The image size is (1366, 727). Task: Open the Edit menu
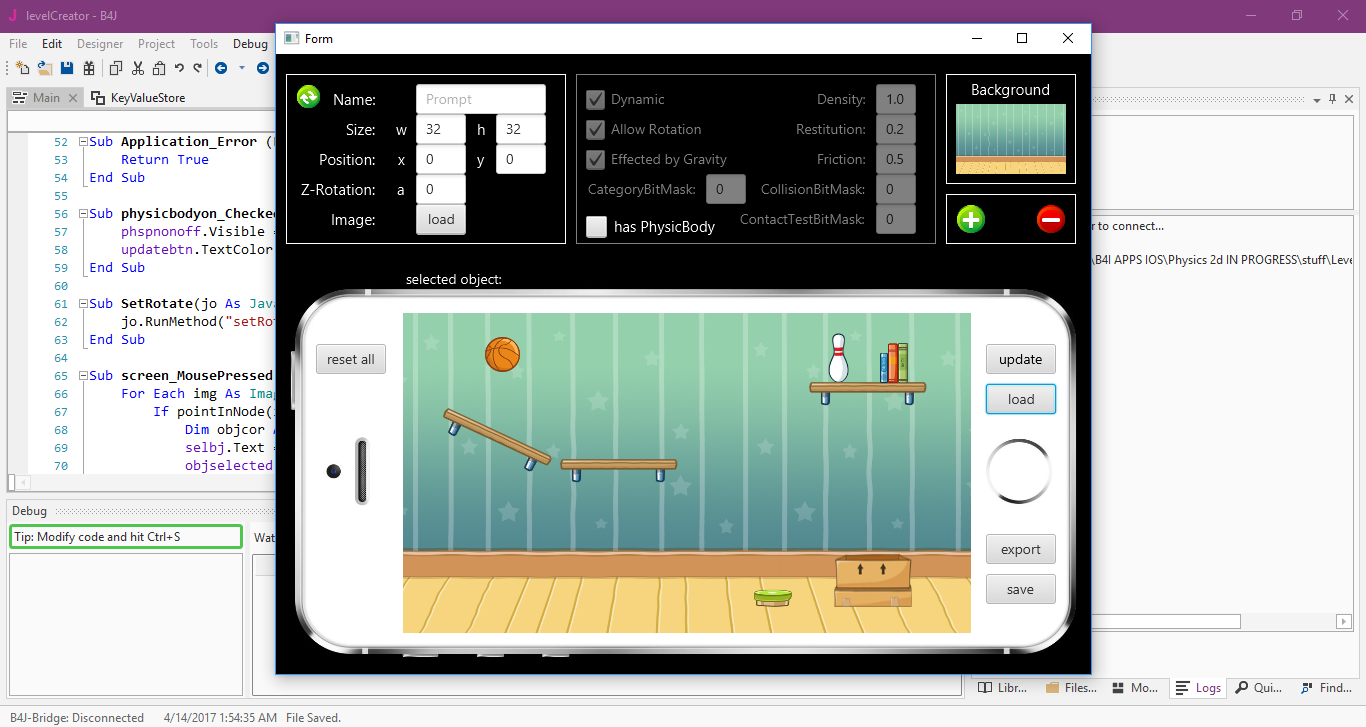tap(52, 44)
